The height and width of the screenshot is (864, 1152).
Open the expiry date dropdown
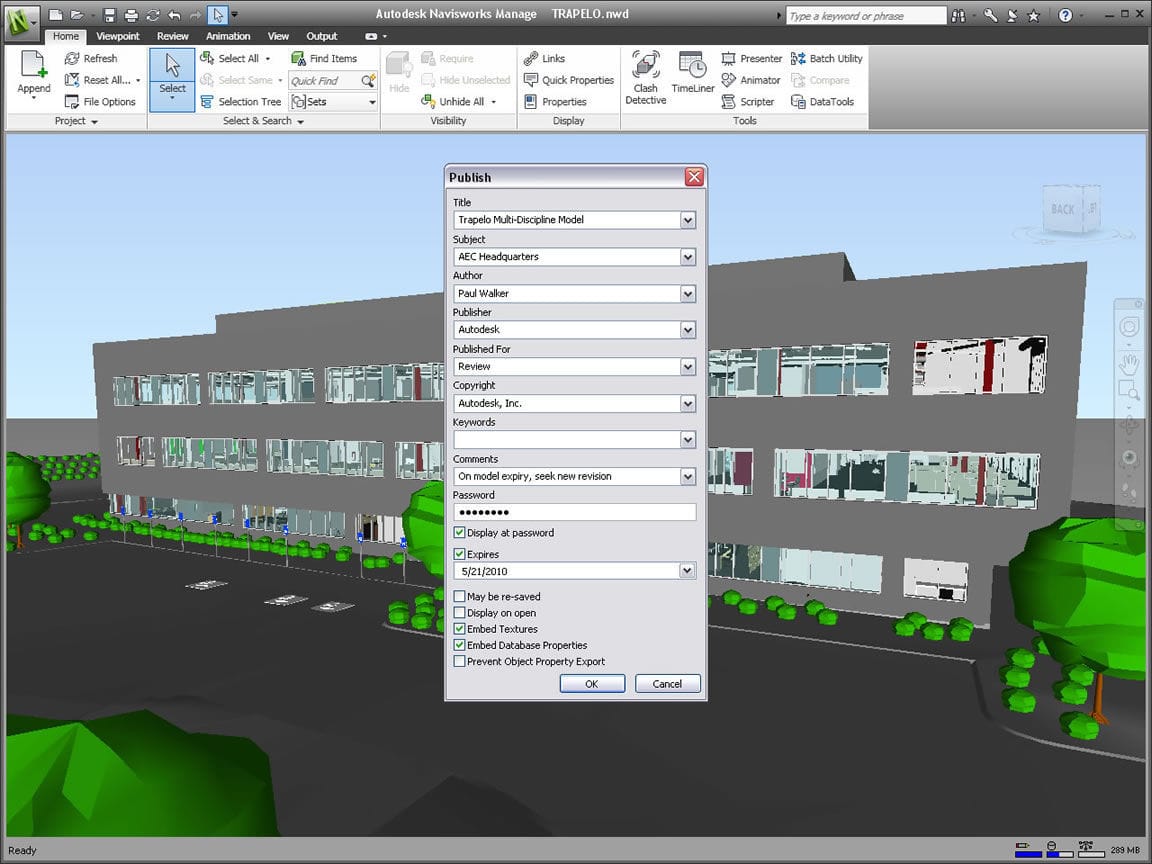point(687,571)
